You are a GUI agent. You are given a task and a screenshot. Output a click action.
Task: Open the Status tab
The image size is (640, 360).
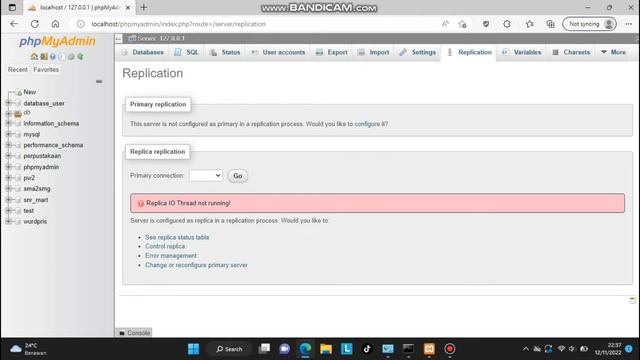(225, 52)
